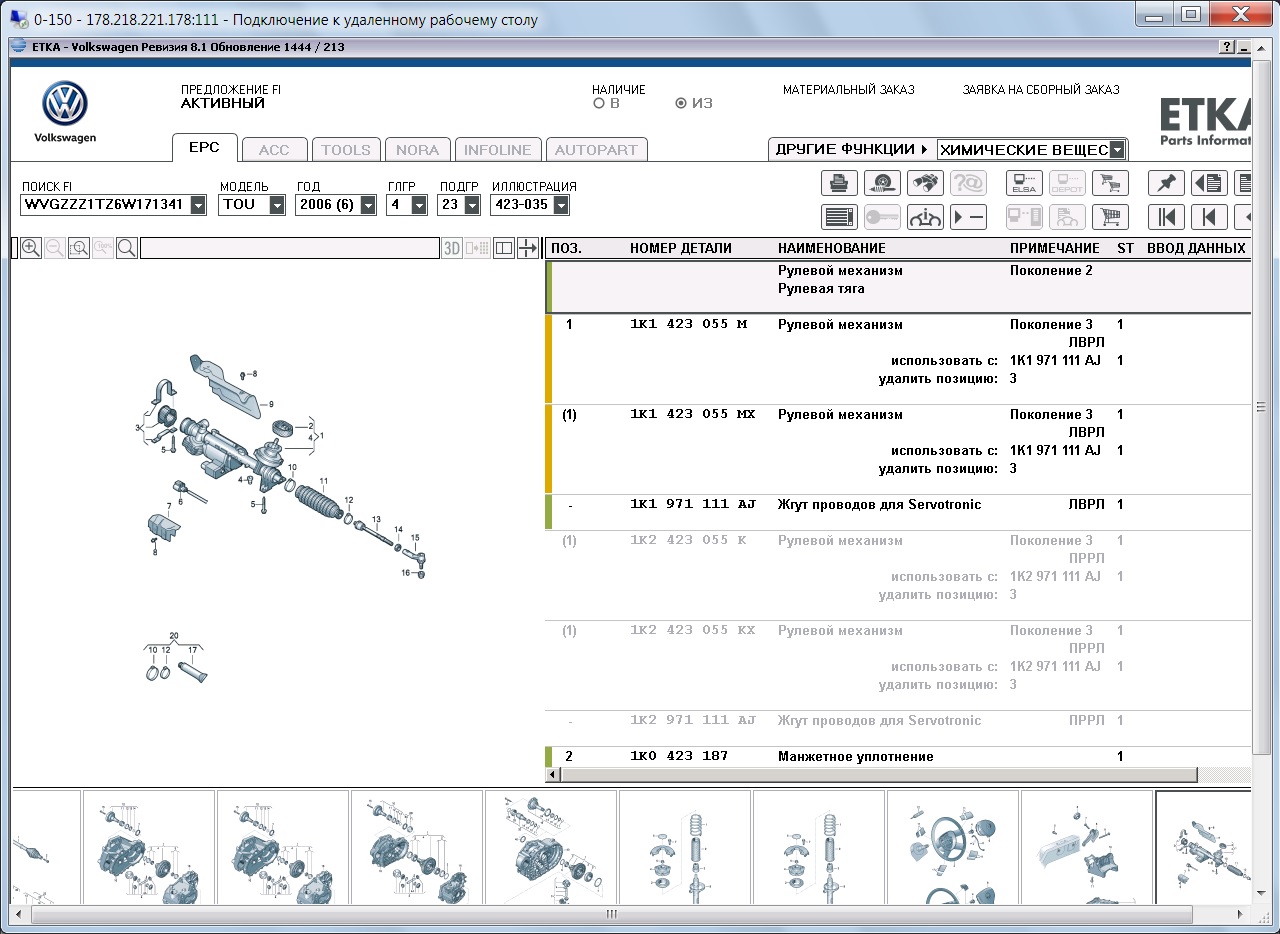Open the parts list lines icon
1280x934 pixels.
(839, 217)
